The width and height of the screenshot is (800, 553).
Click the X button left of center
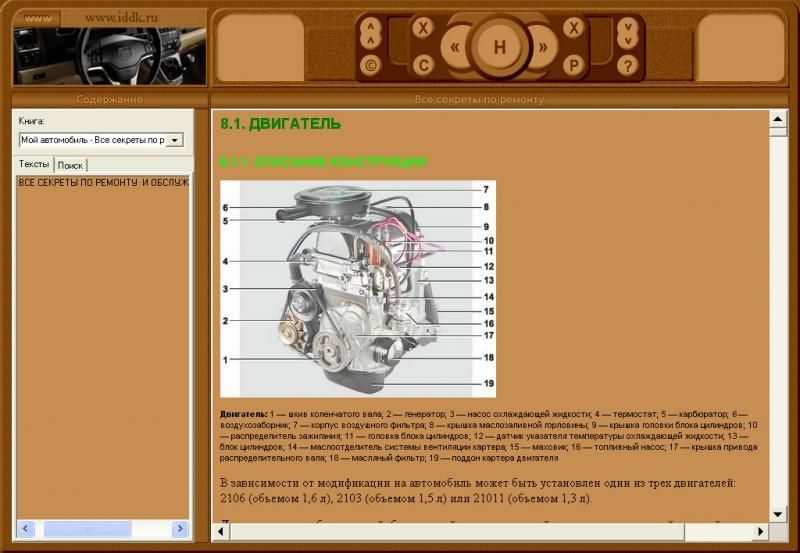pos(423,28)
